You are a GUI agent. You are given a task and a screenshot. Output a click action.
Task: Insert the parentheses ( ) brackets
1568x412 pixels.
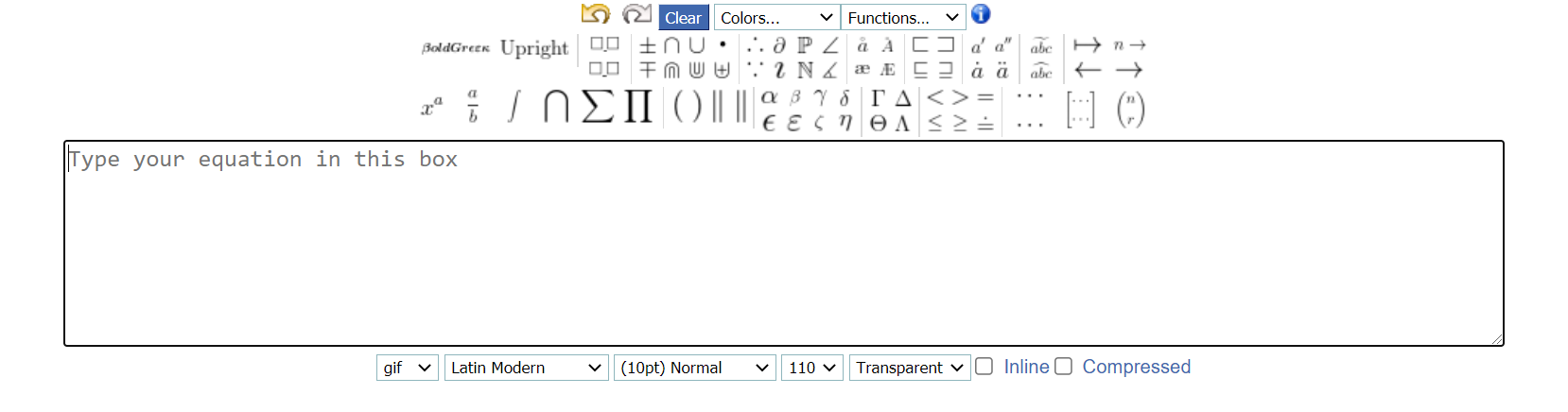coord(688,106)
